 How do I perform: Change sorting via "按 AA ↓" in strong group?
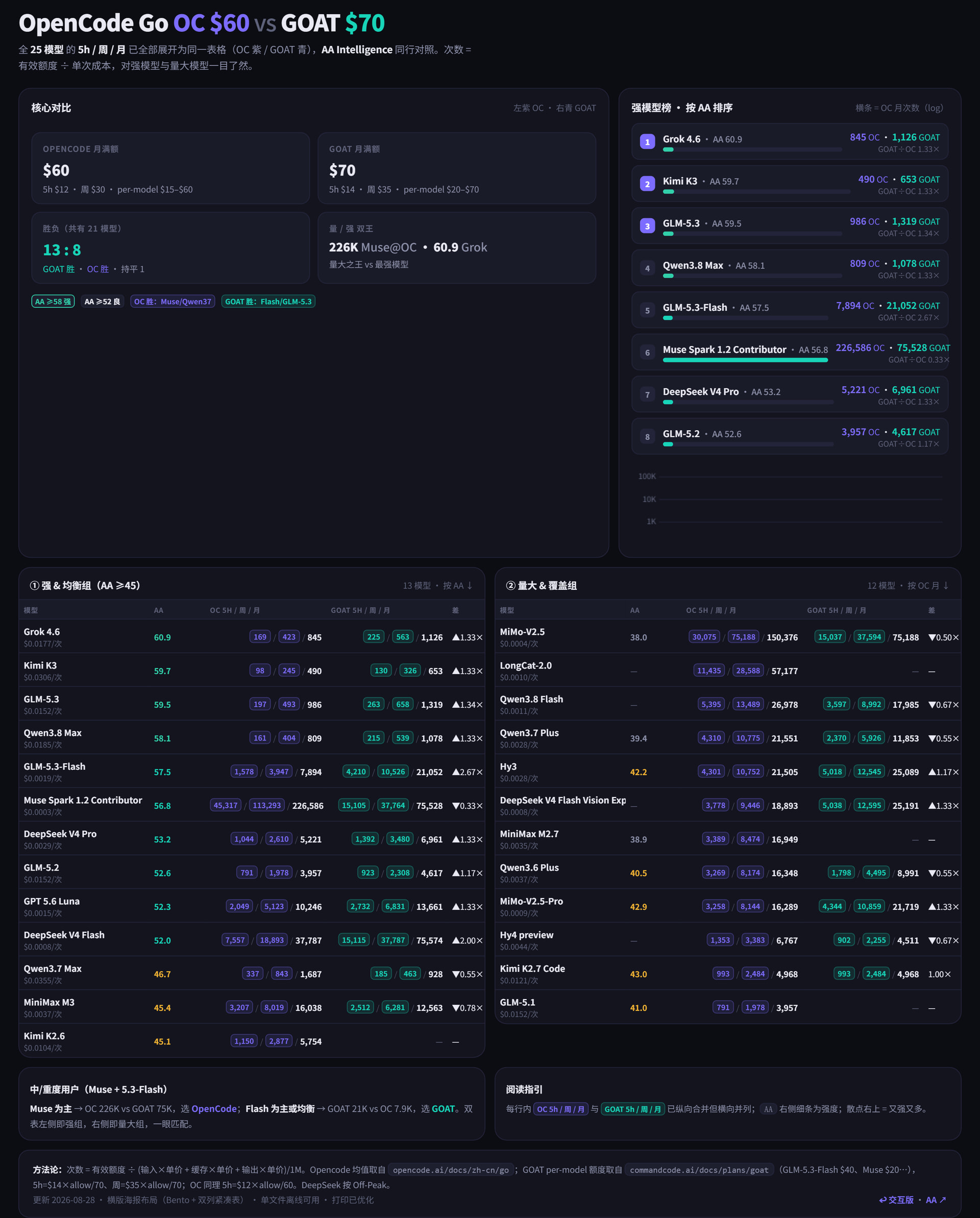pyautogui.click(x=458, y=585)
